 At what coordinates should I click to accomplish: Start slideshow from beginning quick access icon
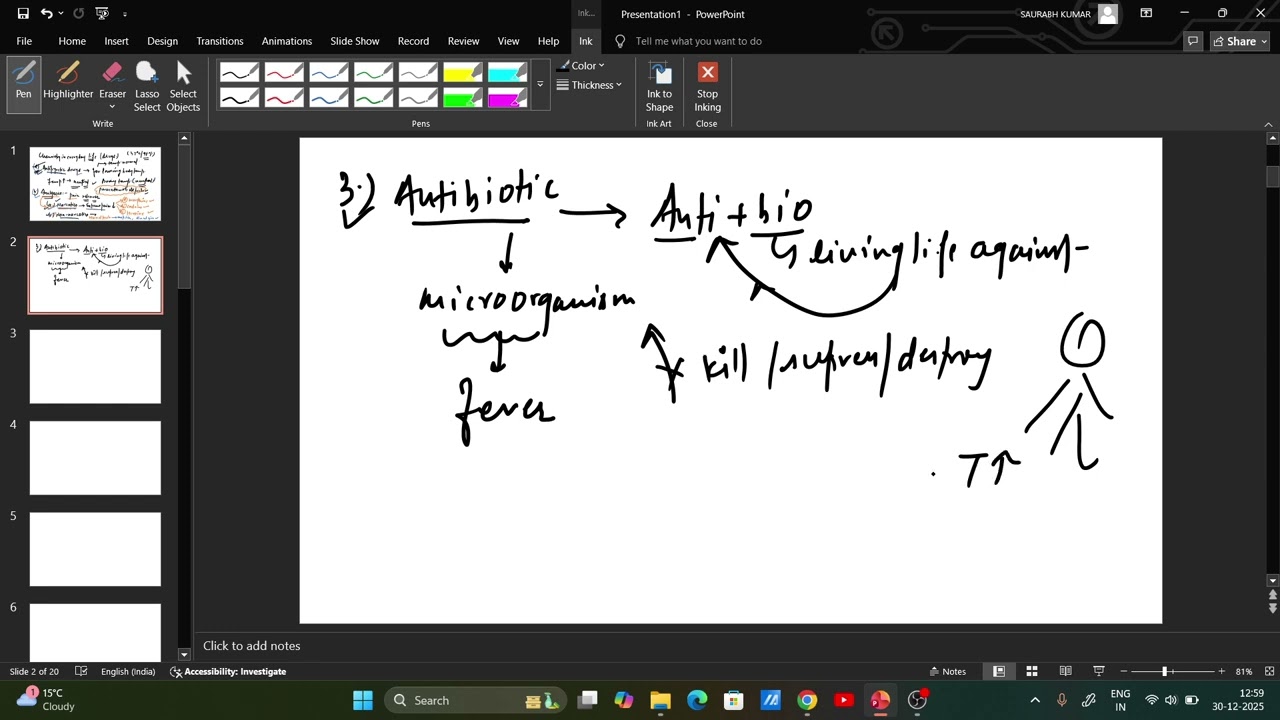tap(102, 14)
